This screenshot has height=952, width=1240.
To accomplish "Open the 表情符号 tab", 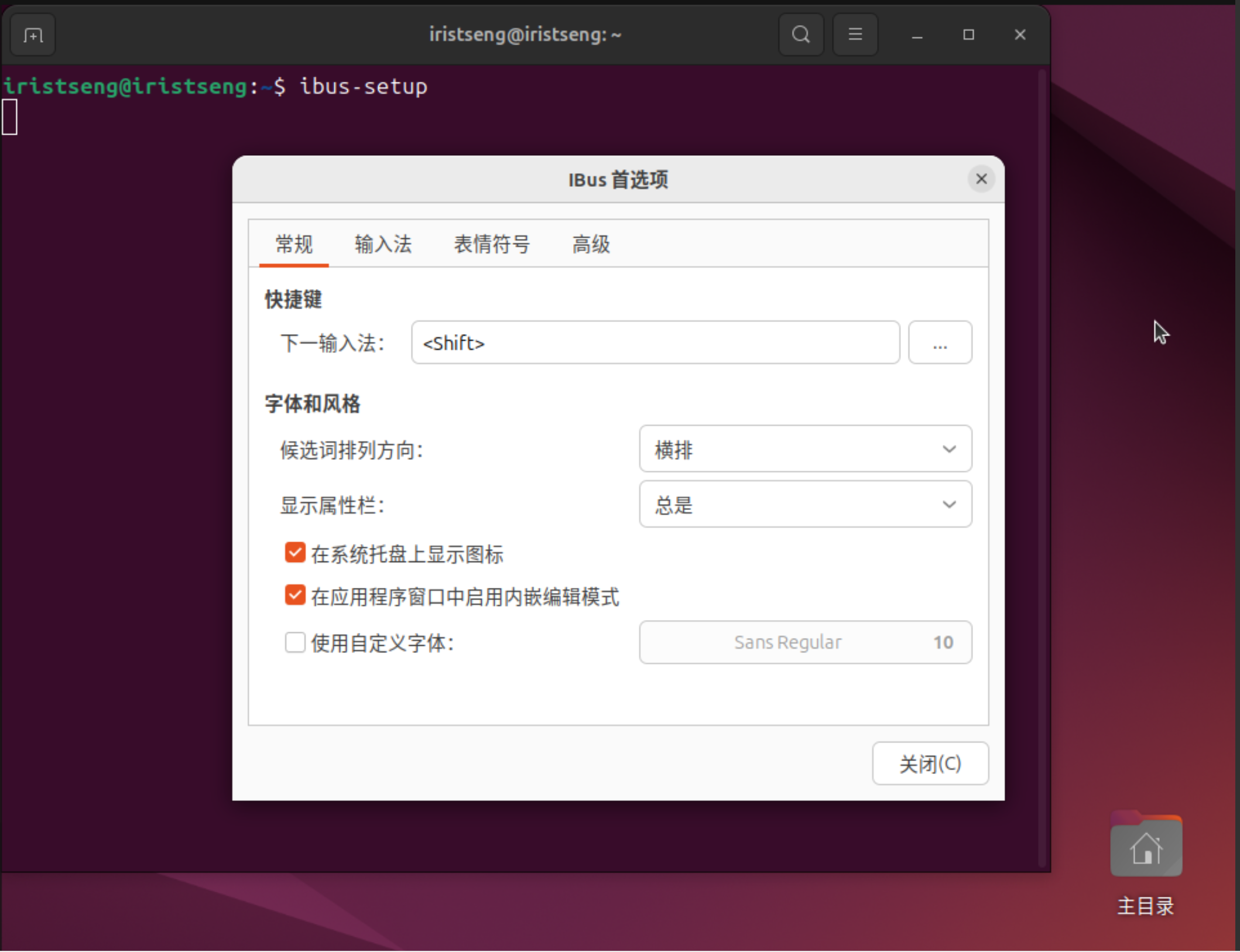I will coord(492,244).
